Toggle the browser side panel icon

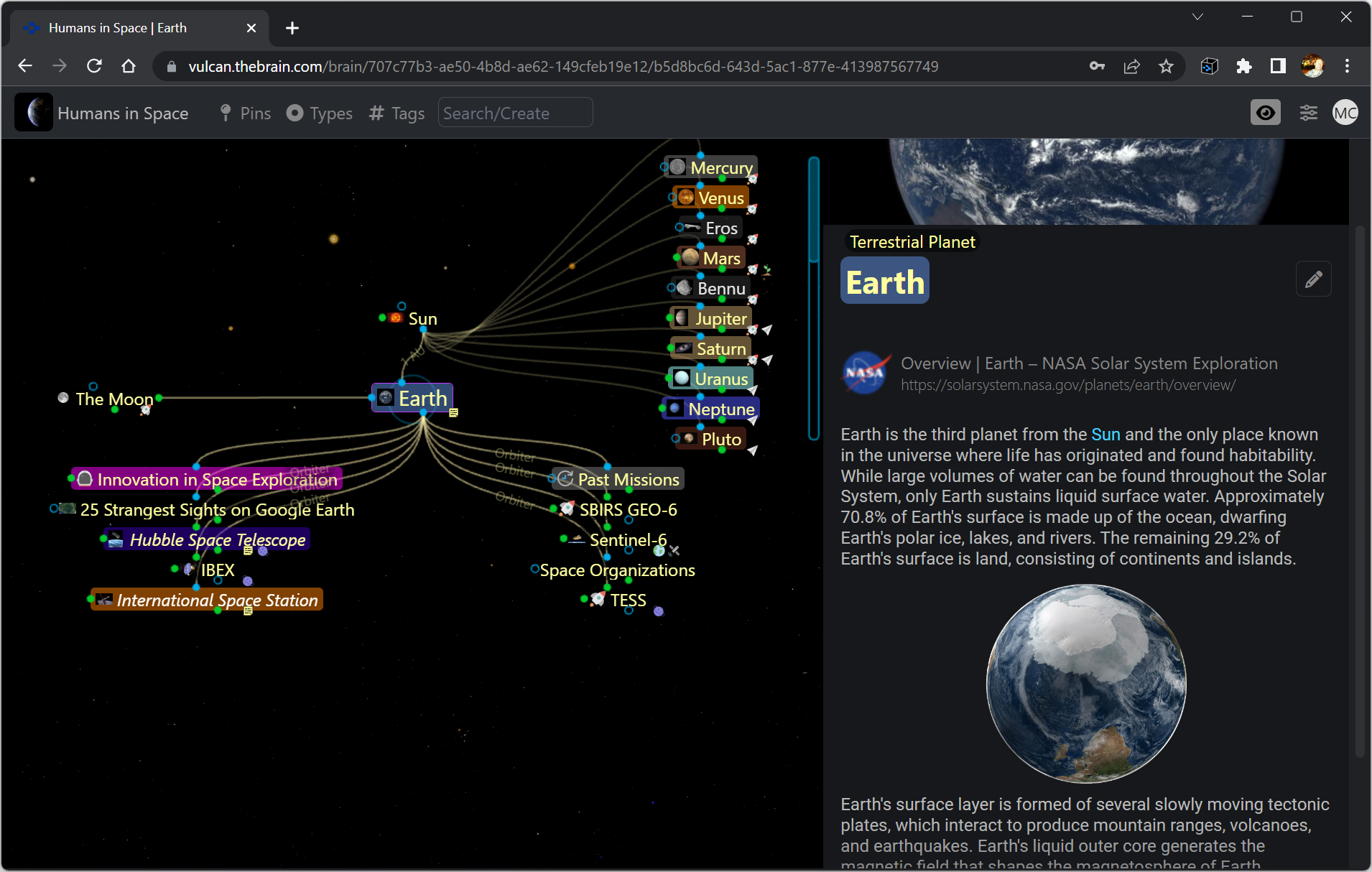[x=1277, y=66]
